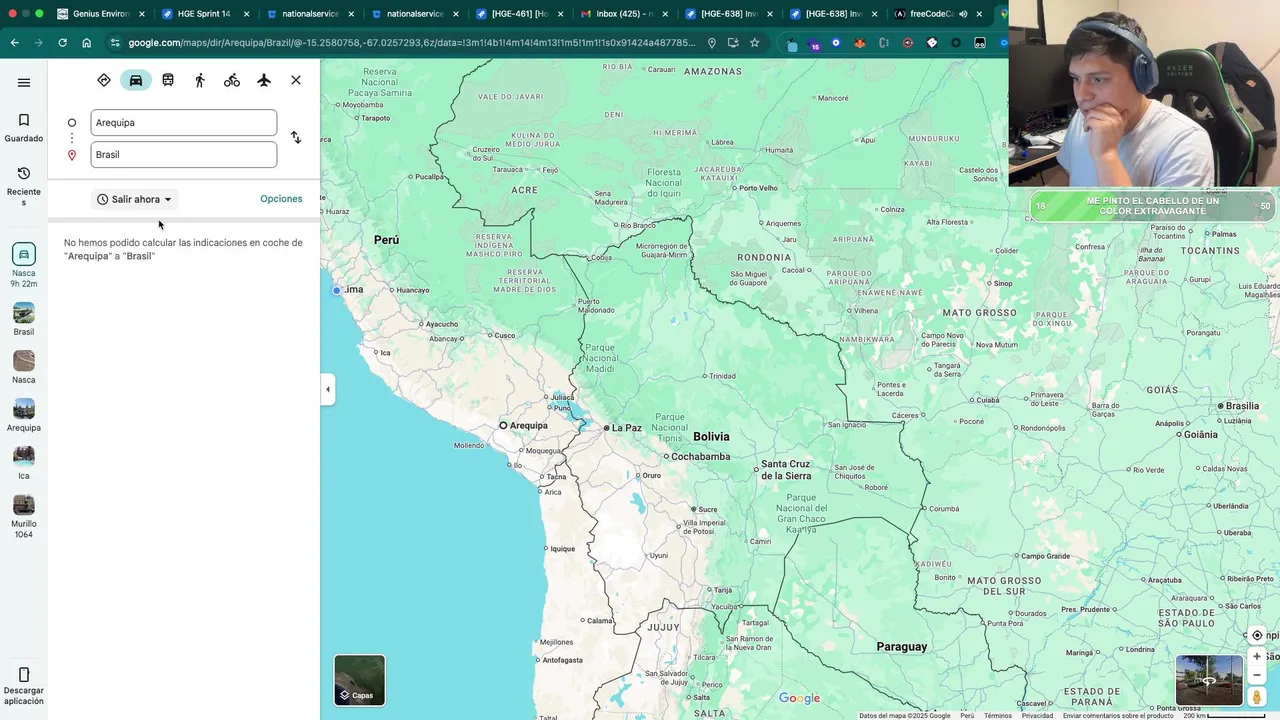Image resolution: width=1280 pixels, height=720 pixels.
Task: Activate Street View Pegman
Action: [1257, 697]
